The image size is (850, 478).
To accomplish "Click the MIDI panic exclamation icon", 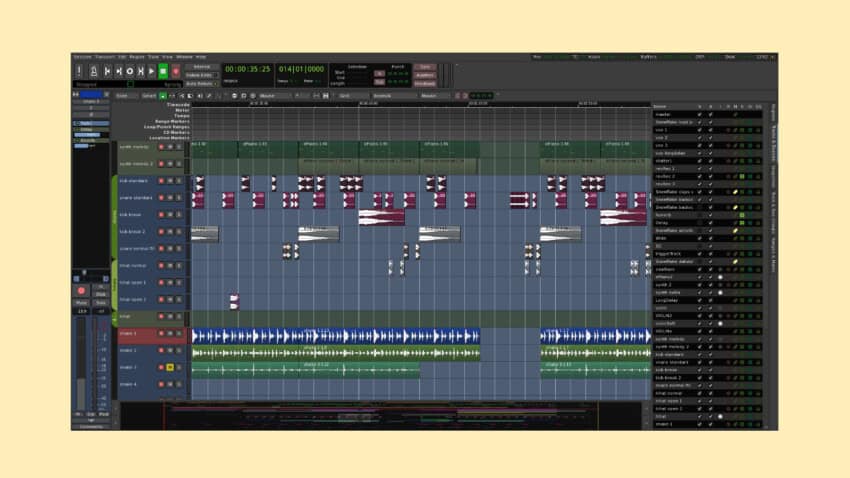I will (x=79, y=71).
